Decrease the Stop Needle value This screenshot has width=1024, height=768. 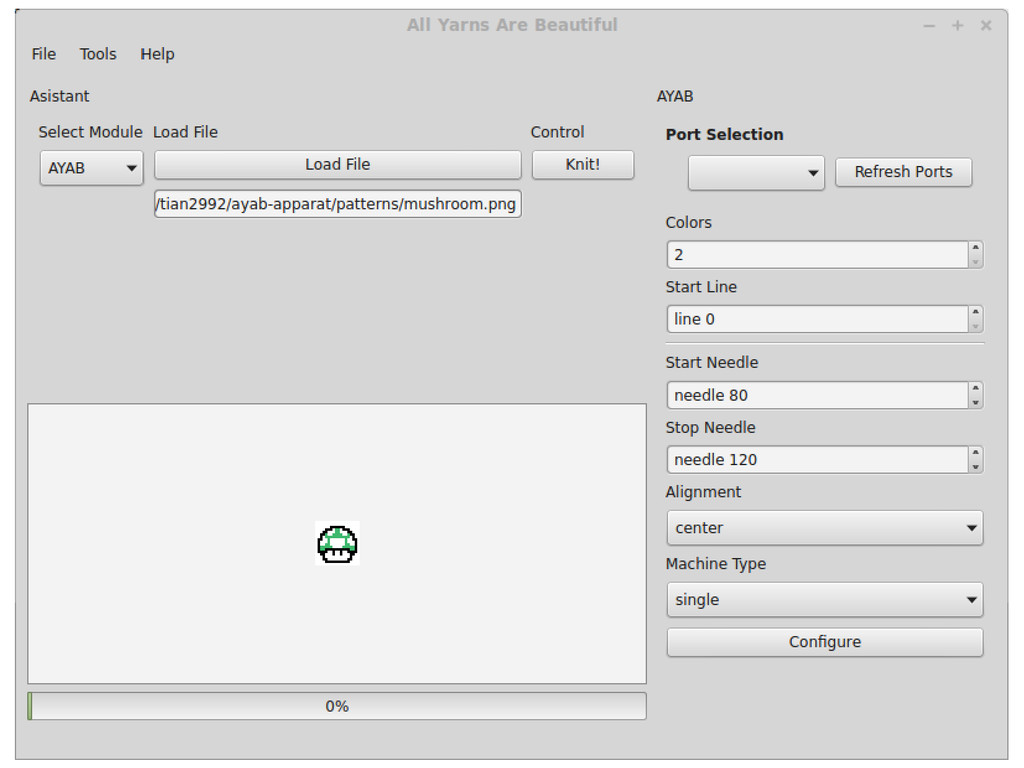(975, 466)
